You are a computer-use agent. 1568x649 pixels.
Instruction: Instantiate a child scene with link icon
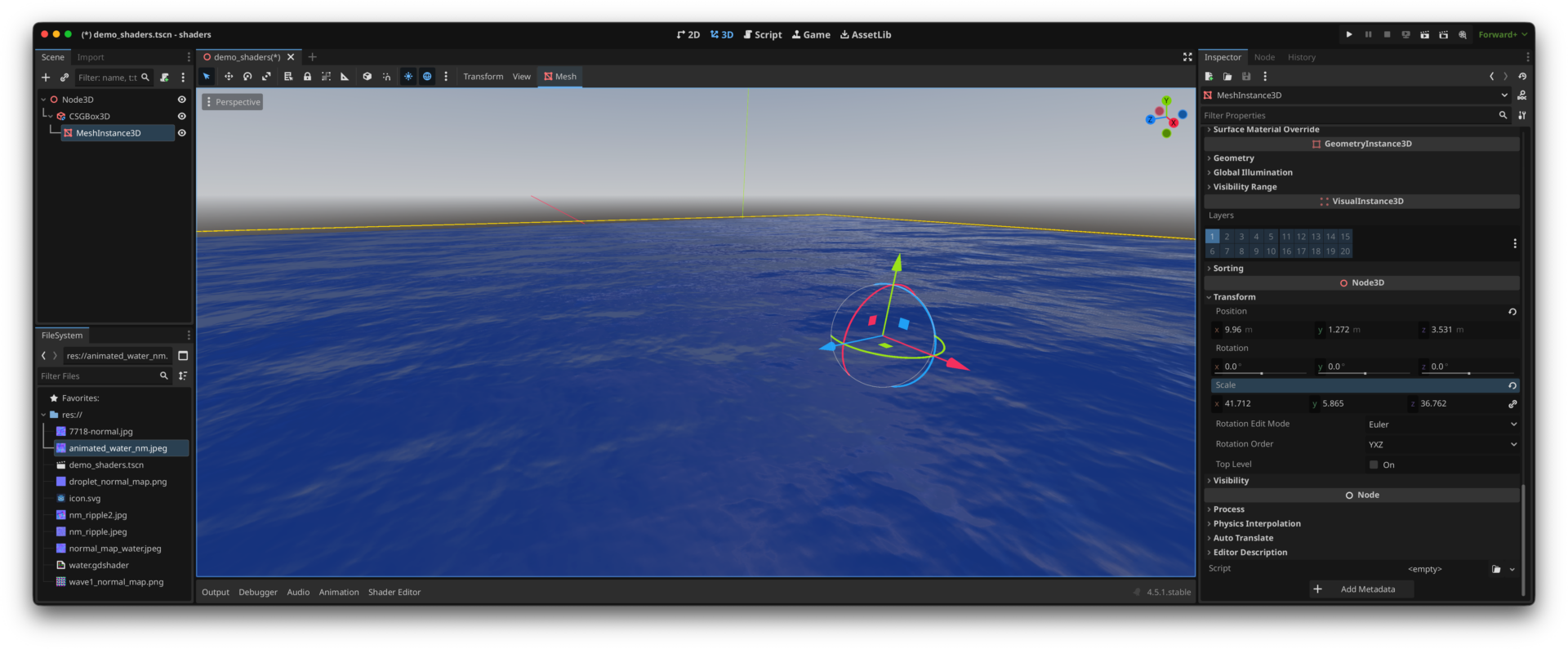click(65, 78)
